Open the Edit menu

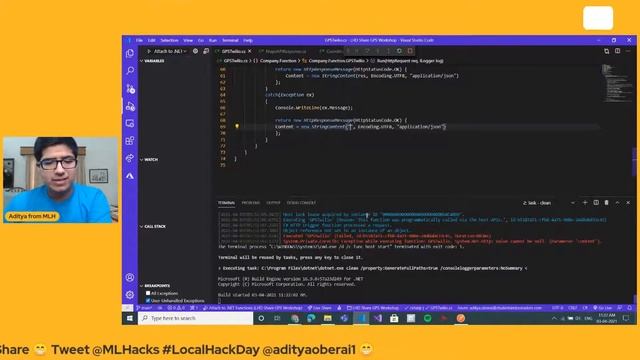(151, 40)
